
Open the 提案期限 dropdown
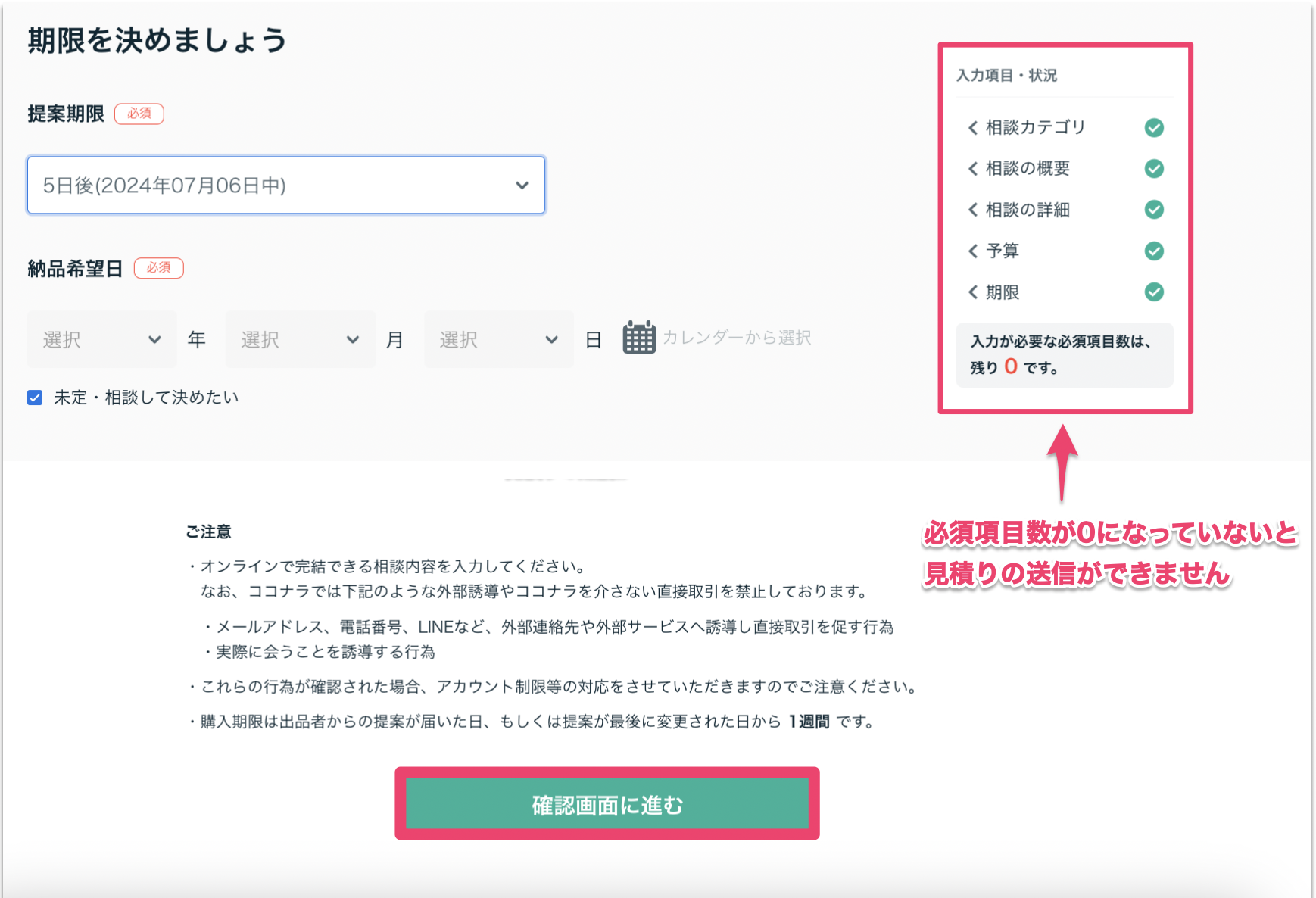click(285, 185)
